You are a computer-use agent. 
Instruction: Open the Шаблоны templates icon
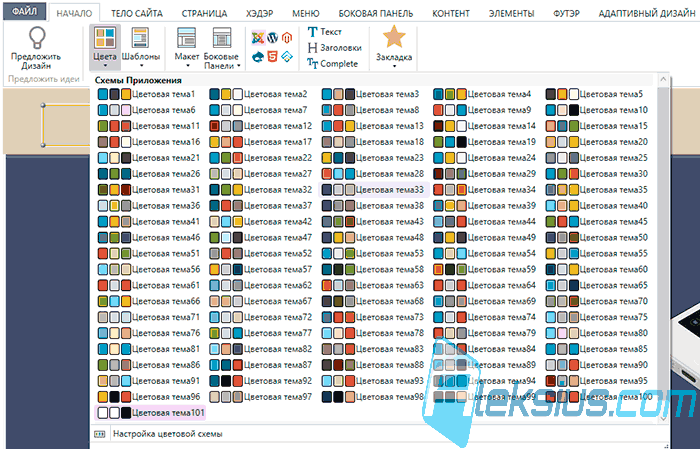[140, 37]
